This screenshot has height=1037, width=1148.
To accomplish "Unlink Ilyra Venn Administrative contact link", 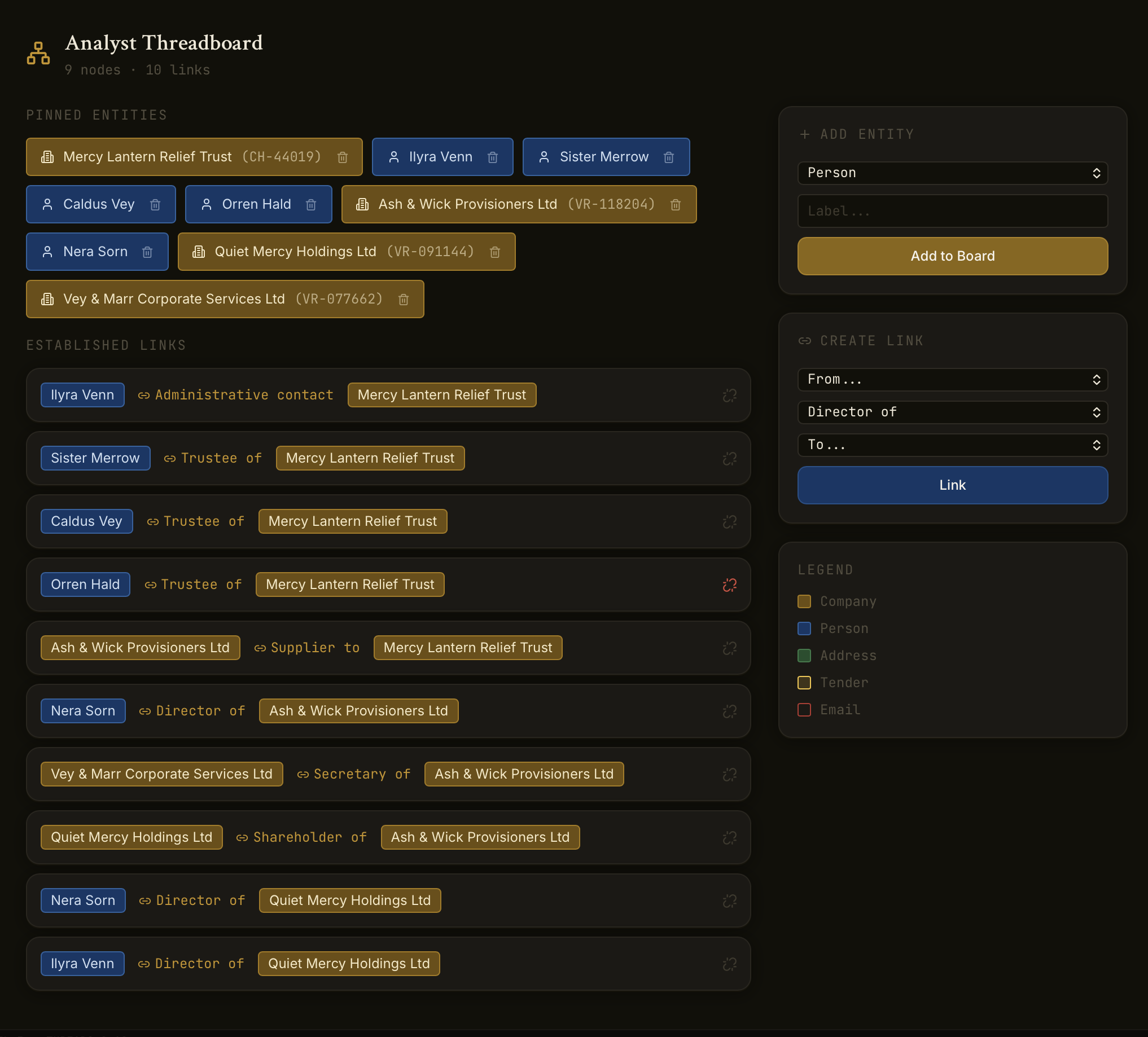I will click(x=729, y=395).
